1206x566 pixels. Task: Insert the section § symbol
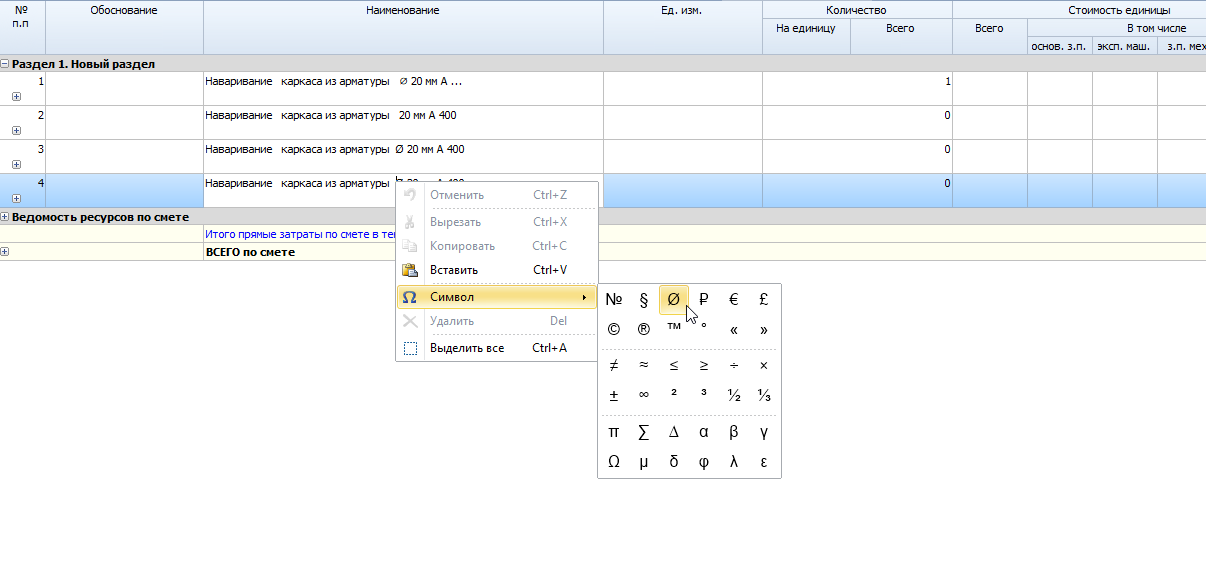[x=644, y=299]
